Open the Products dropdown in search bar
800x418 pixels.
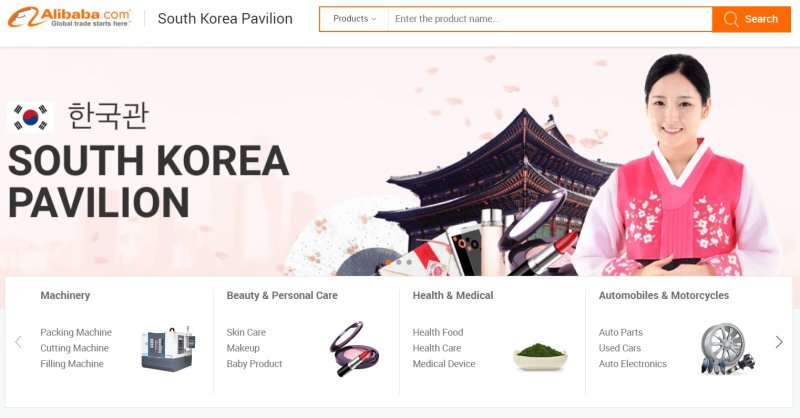[x=354, y=19]
